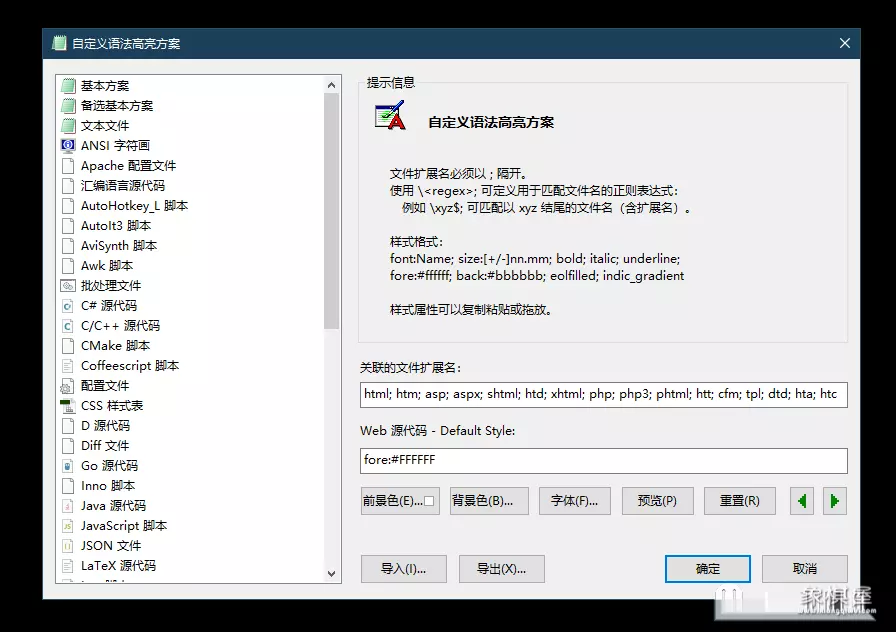
Task: Click the scheme list scroll-down arrow
Action: (331, 574)
